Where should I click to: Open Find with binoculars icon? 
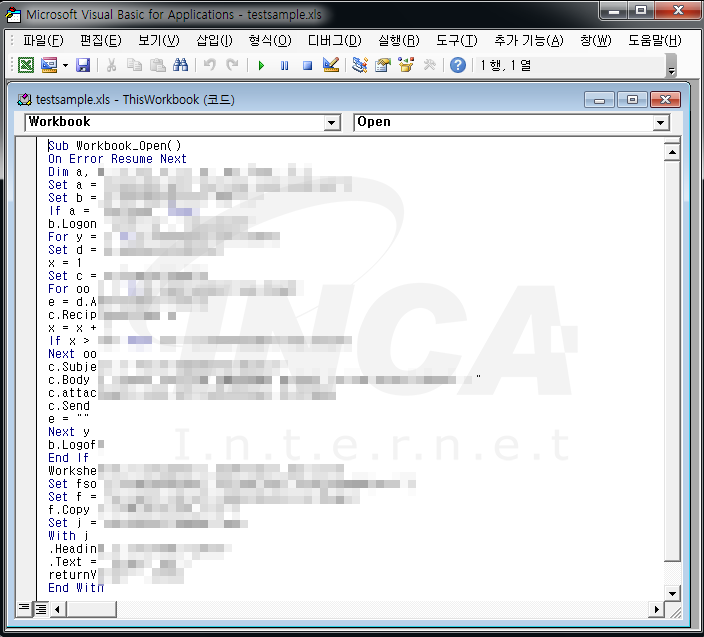click(x=180, y=66)
